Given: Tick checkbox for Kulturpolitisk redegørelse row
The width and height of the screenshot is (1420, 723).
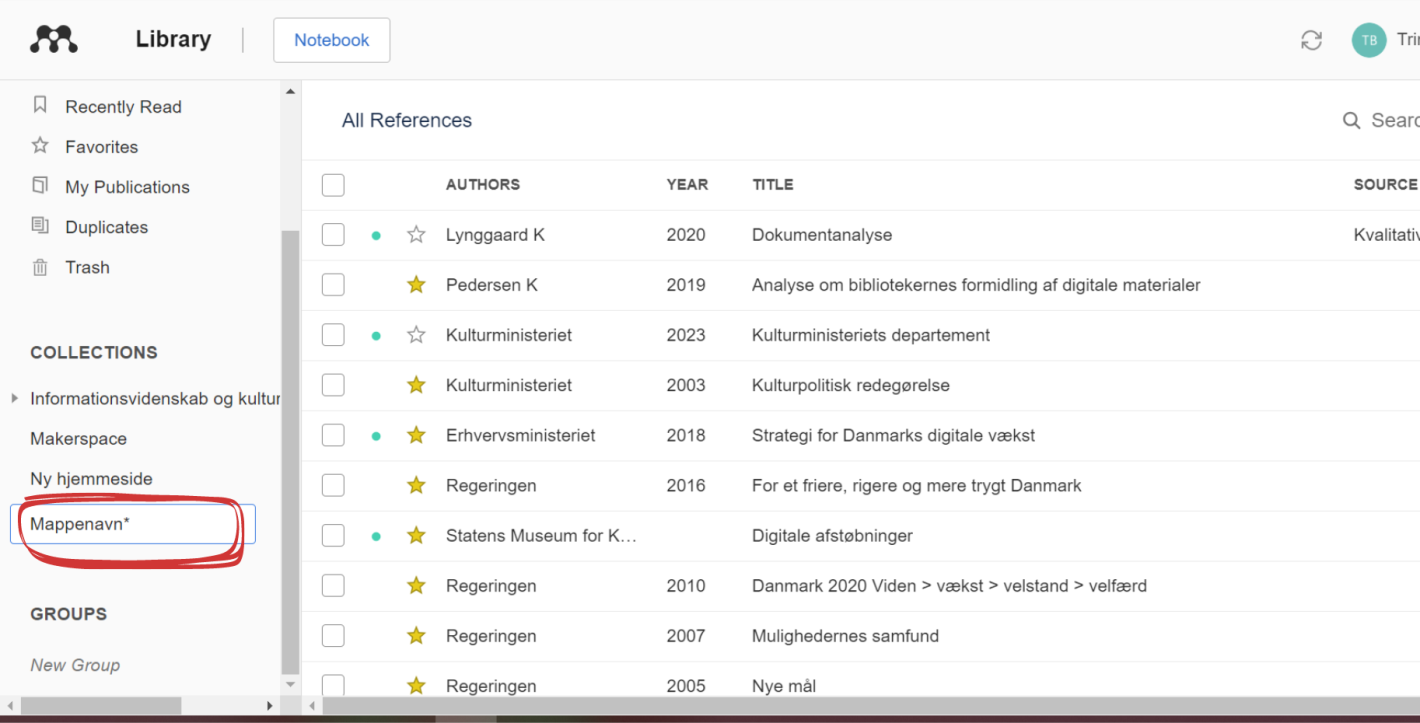Looking at the screenshot, I should [x=333, y=385].
